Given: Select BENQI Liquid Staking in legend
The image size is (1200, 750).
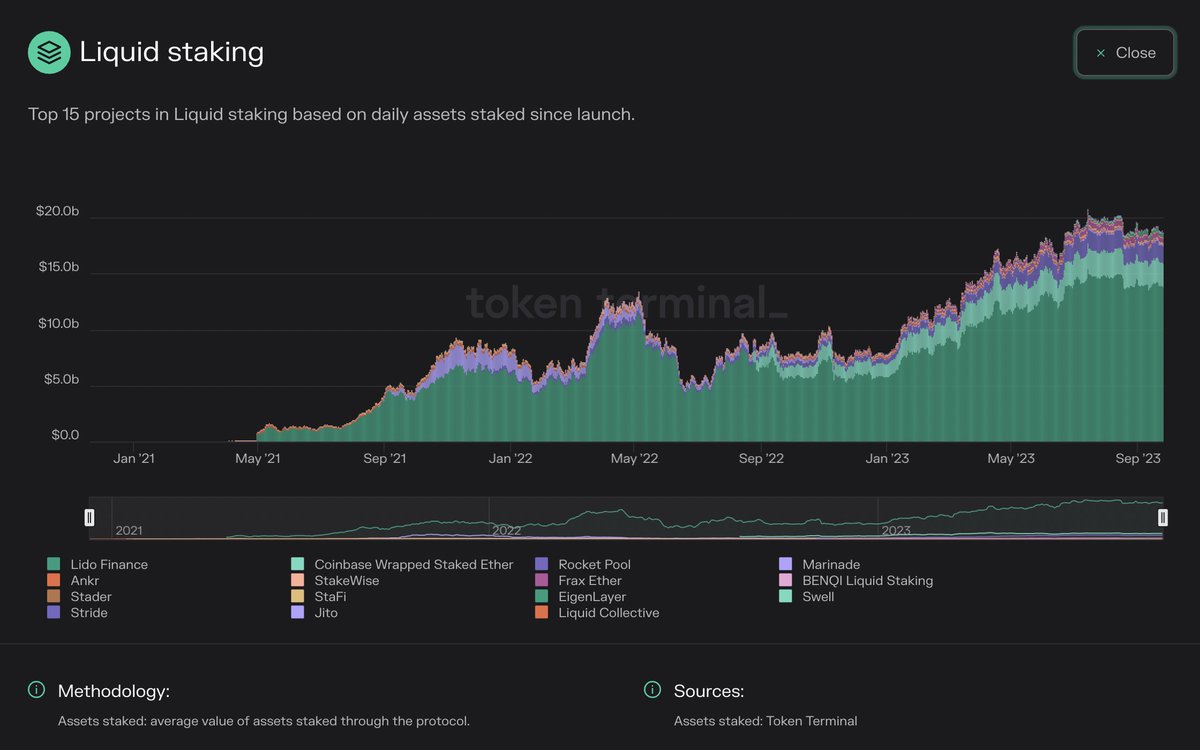Looking at the screenshot, I should pos(856,580).
